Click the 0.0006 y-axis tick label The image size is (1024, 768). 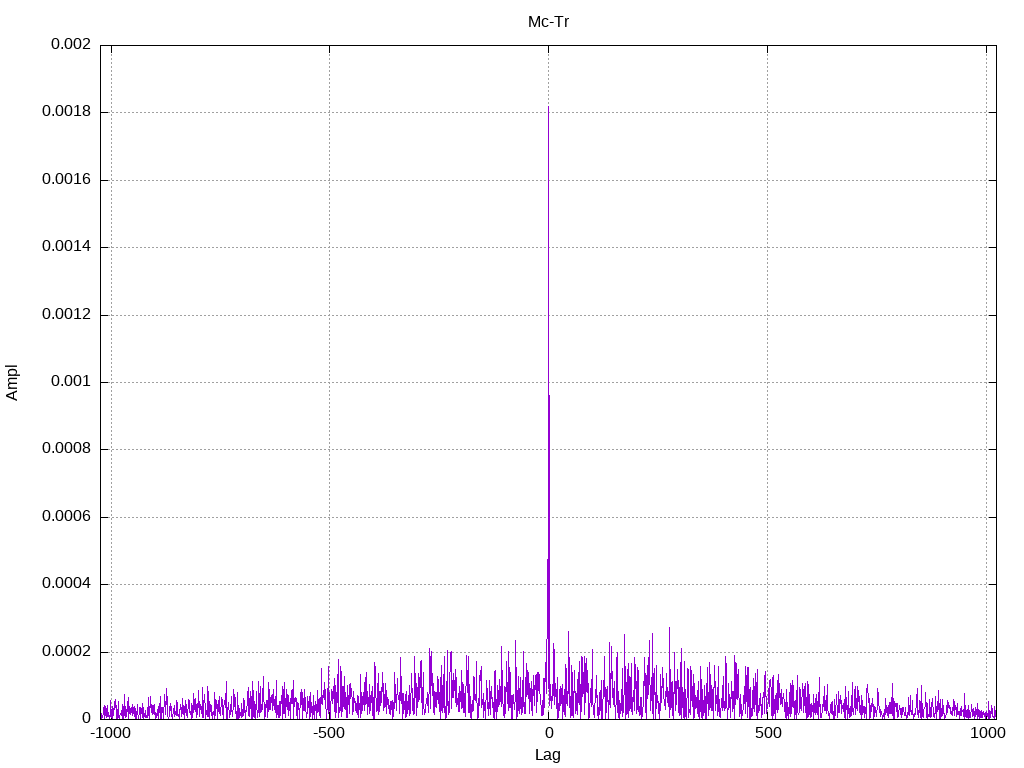tap(66, 517)
